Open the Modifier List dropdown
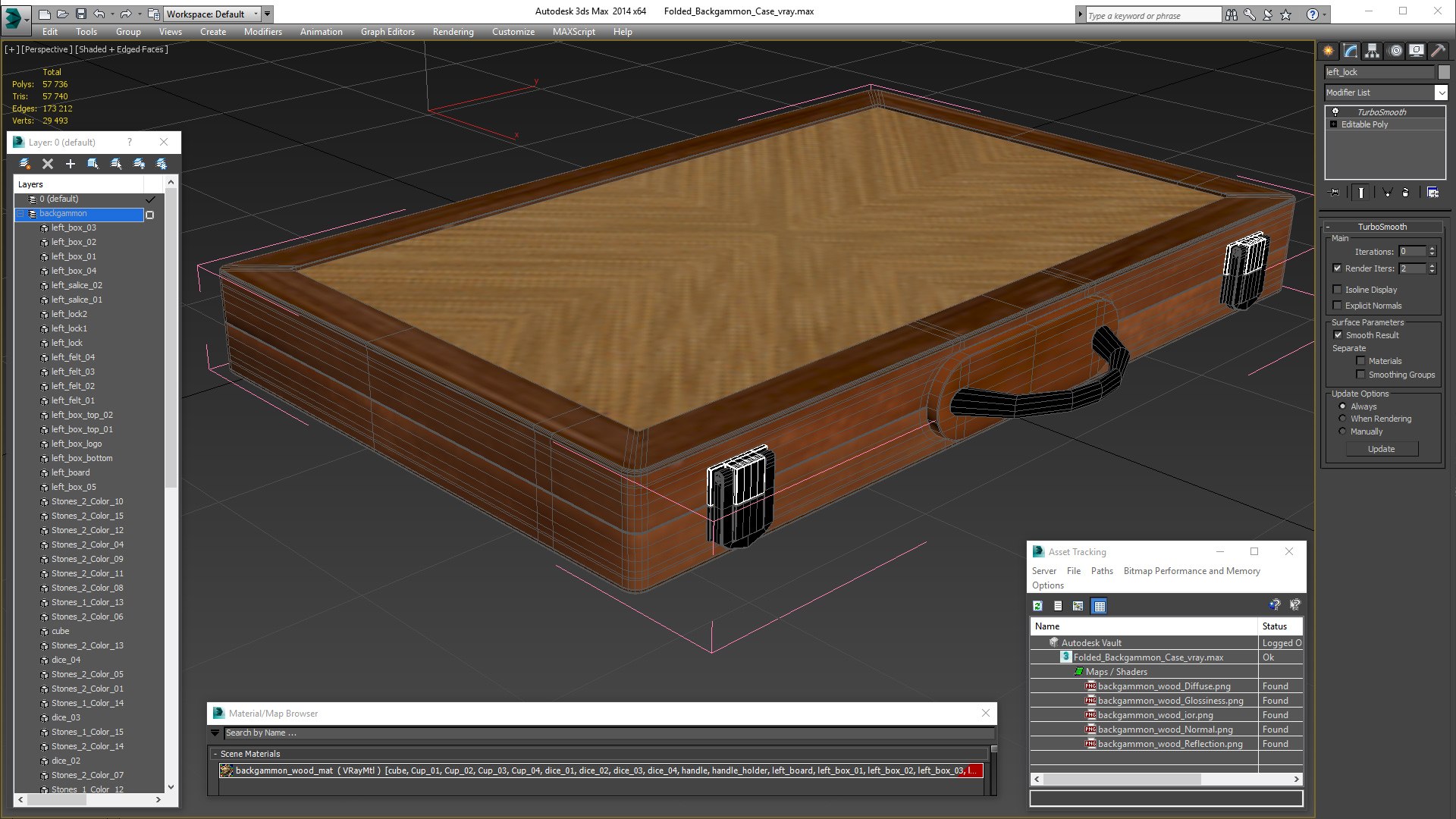 1441,93
